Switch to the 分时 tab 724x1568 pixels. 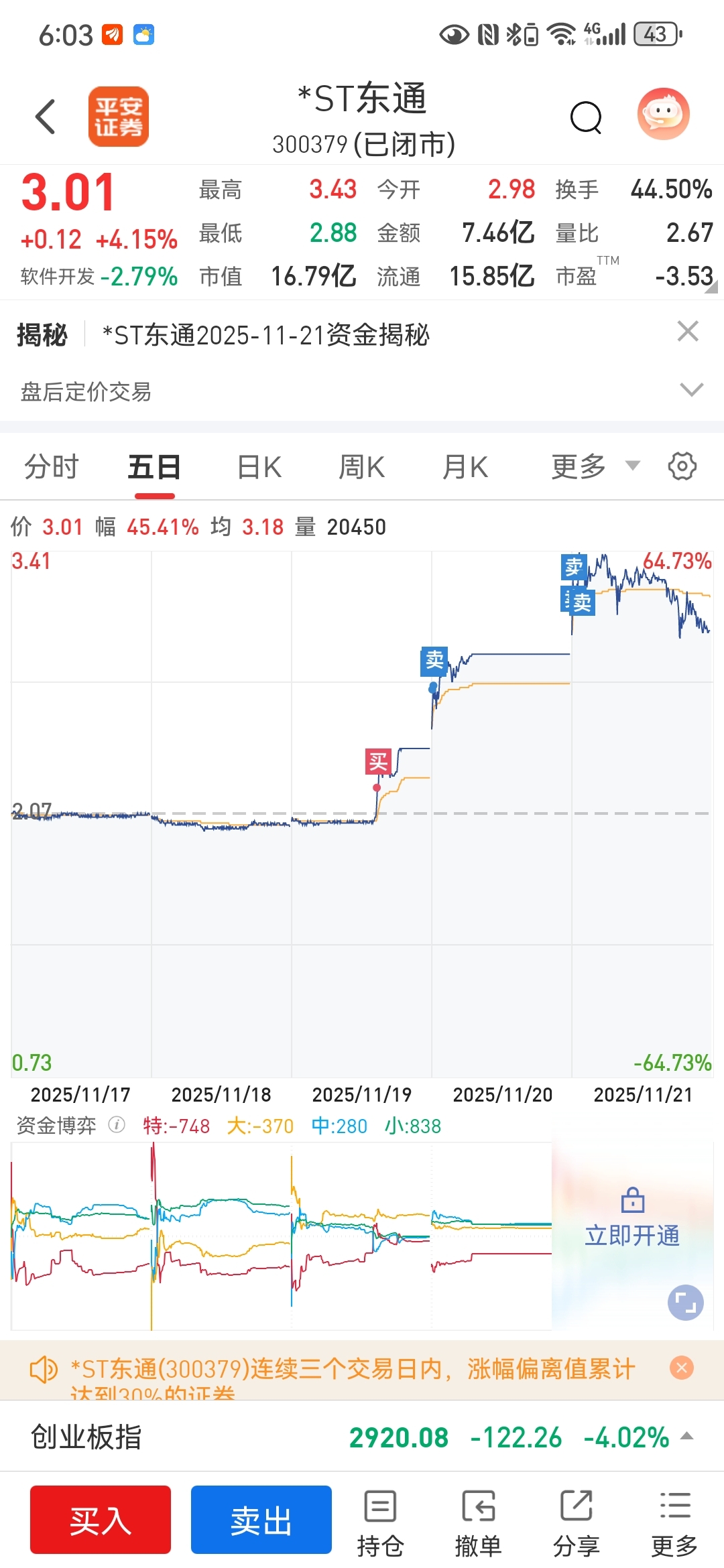click(52, 466)
